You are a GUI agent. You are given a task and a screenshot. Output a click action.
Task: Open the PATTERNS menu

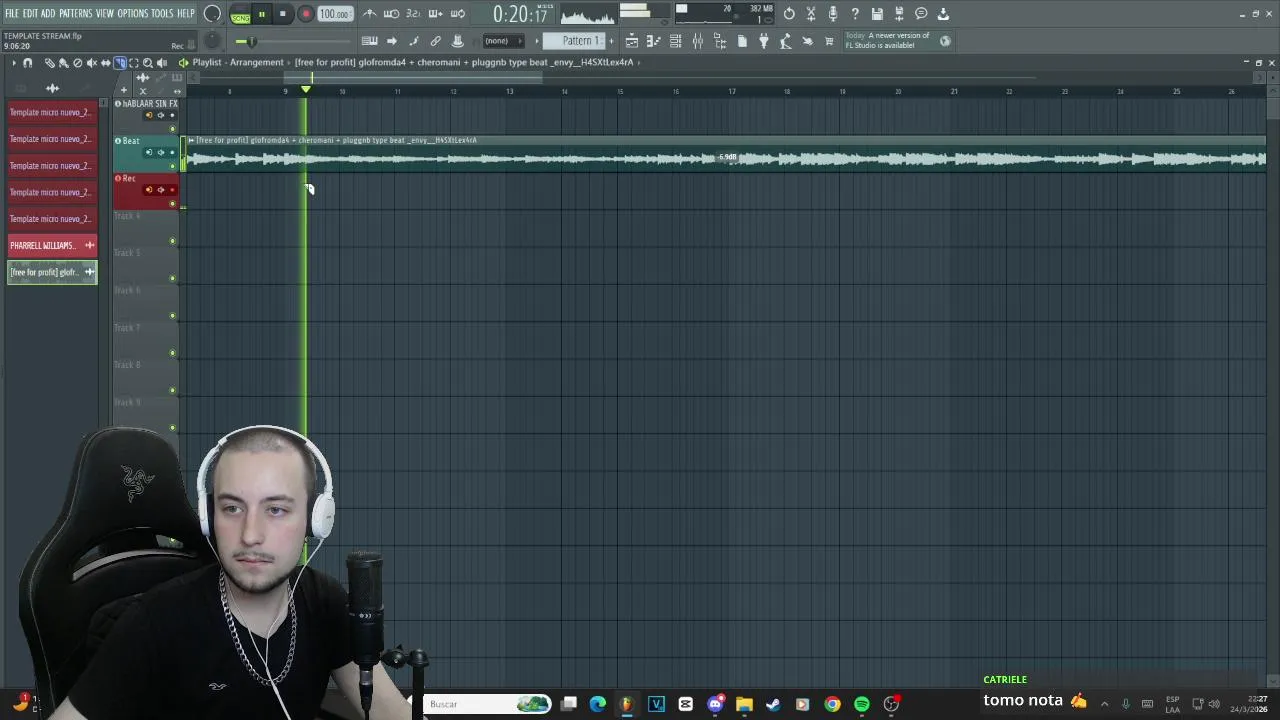75,13
